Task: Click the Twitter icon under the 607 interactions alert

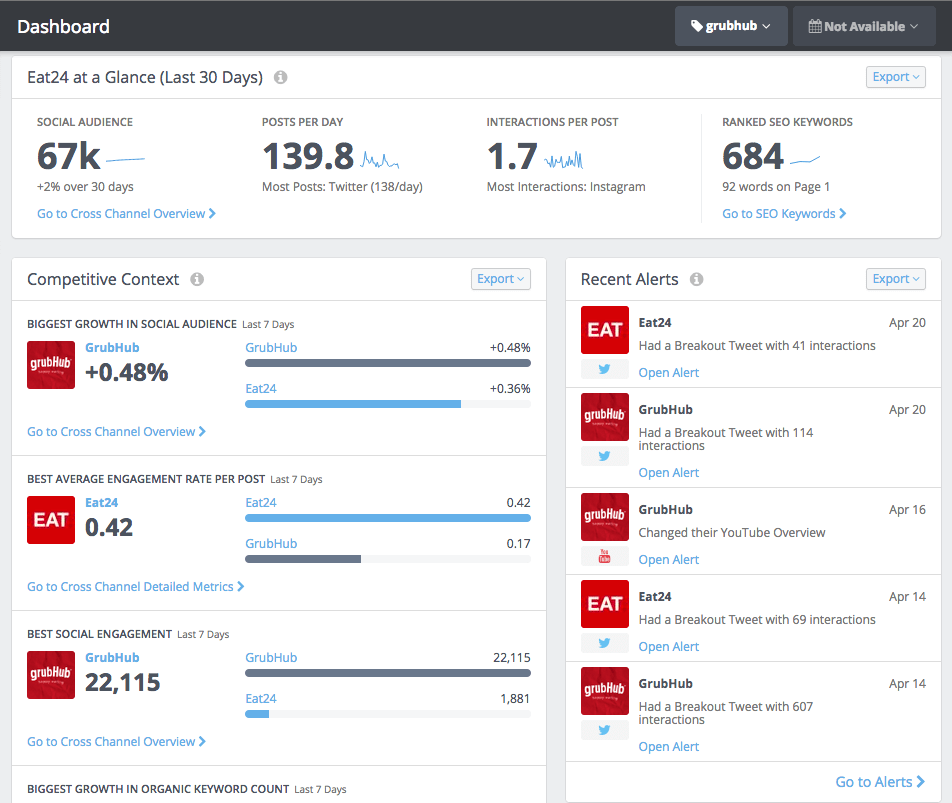Action: point(604,730)
